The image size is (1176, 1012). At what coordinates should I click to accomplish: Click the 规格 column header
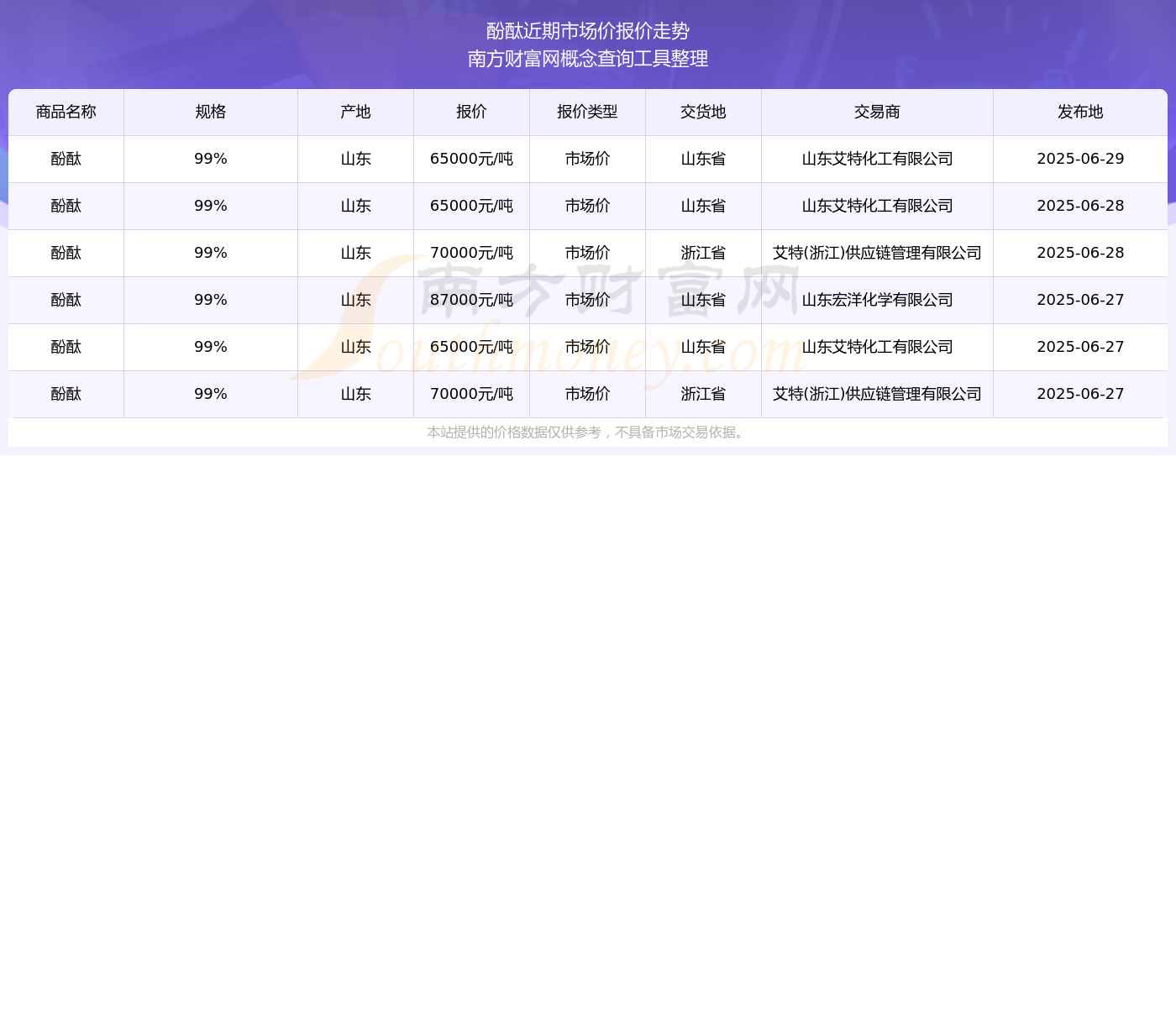[211, 113]
